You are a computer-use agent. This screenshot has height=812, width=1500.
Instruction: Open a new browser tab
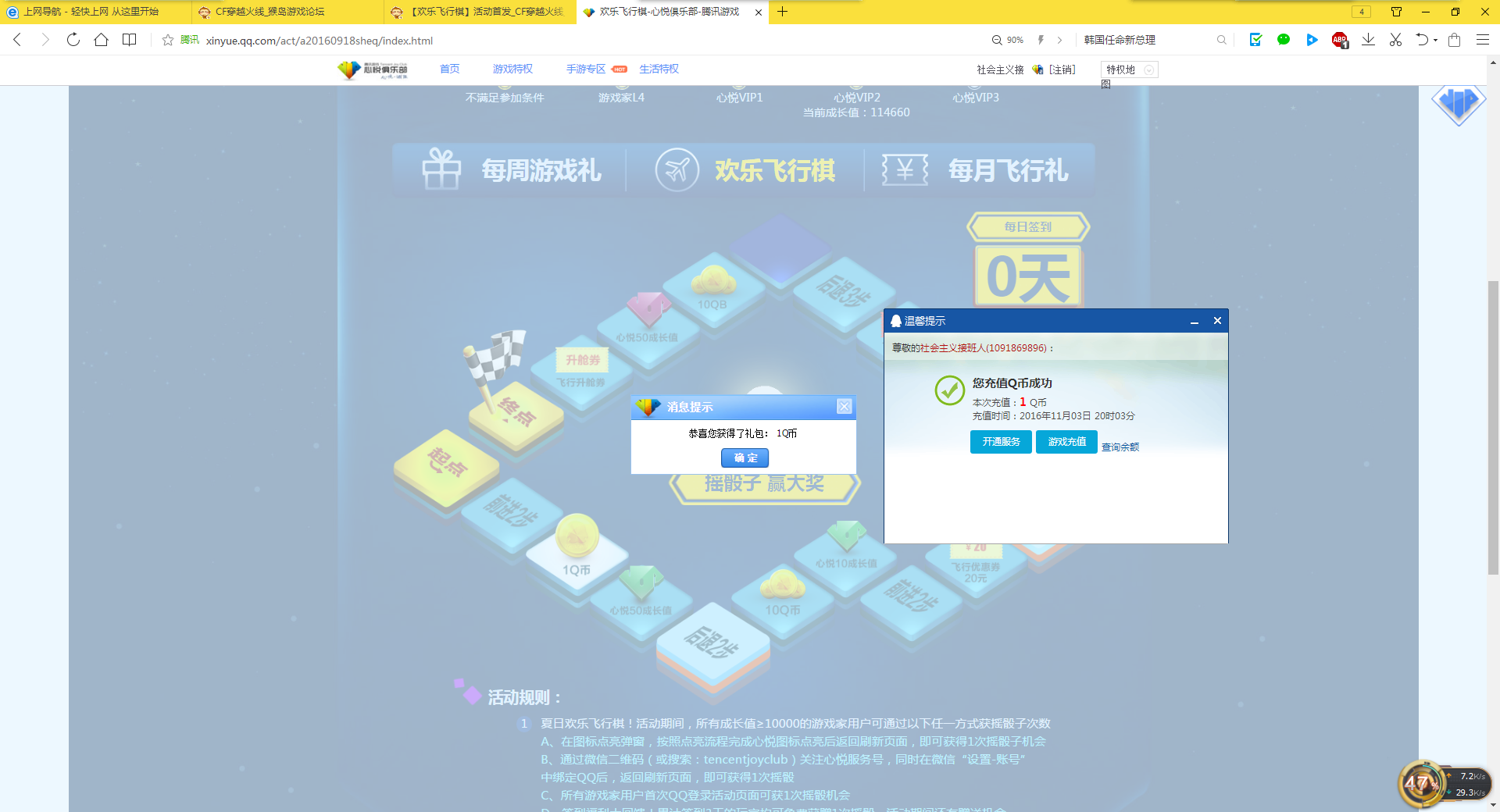[x=782, y=12]
